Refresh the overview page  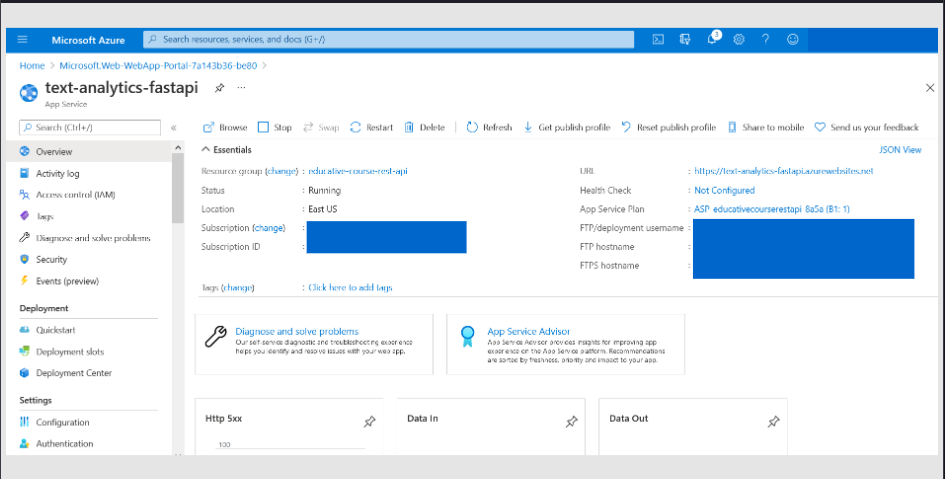(489, 127)
